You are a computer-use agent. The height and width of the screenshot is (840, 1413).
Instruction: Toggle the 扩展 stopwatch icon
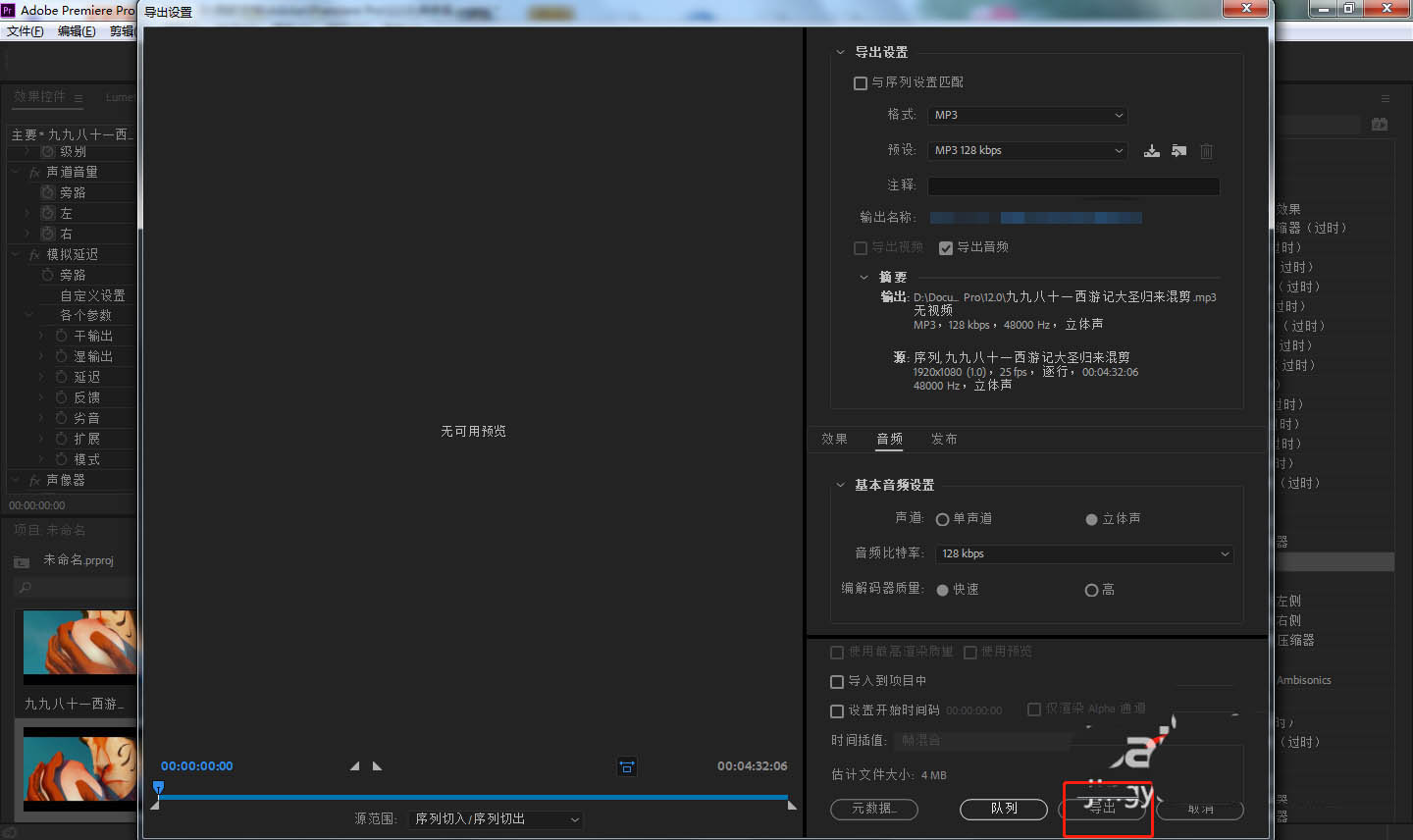62,439
